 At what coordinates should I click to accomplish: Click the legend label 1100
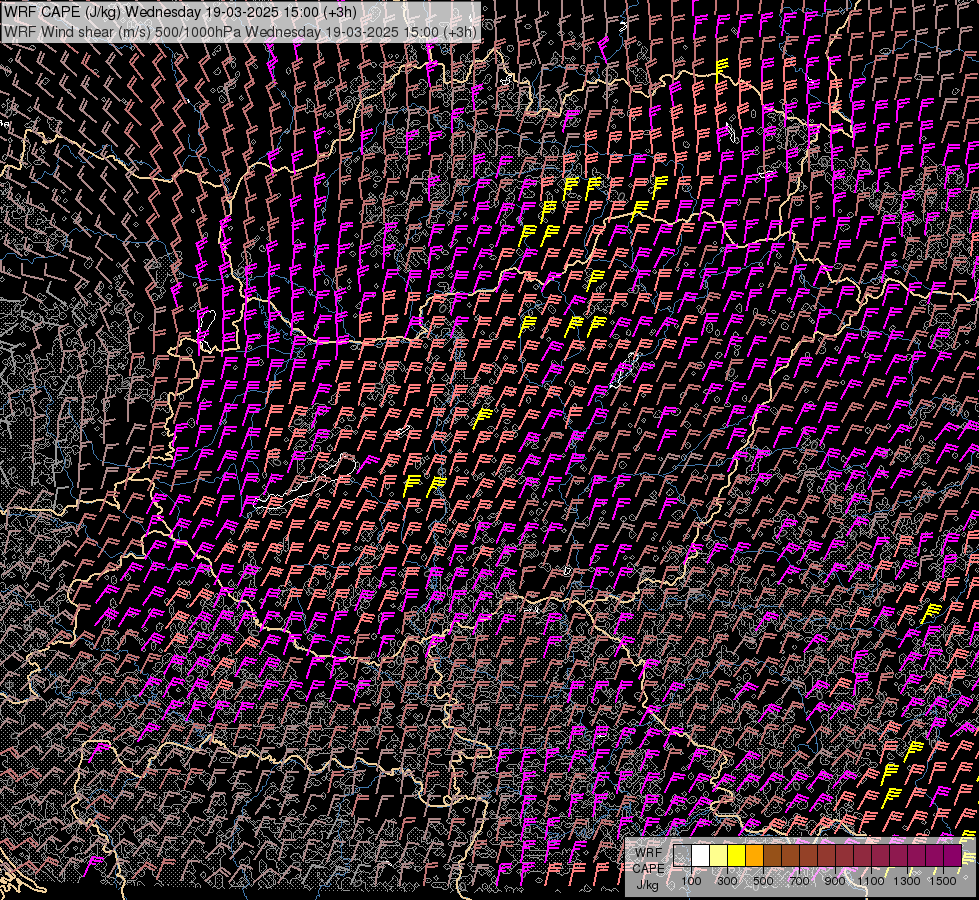(x=870, y=881)
